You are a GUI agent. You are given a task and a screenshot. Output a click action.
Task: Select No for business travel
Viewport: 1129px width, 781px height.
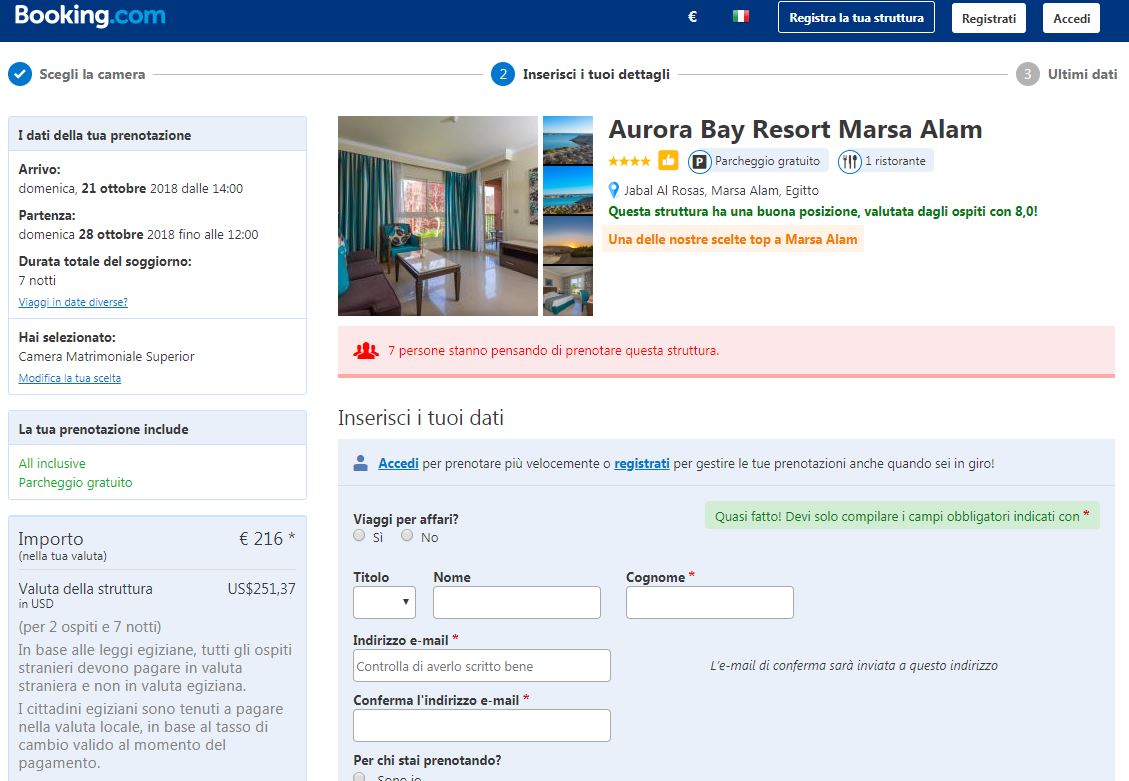(407, 536)
